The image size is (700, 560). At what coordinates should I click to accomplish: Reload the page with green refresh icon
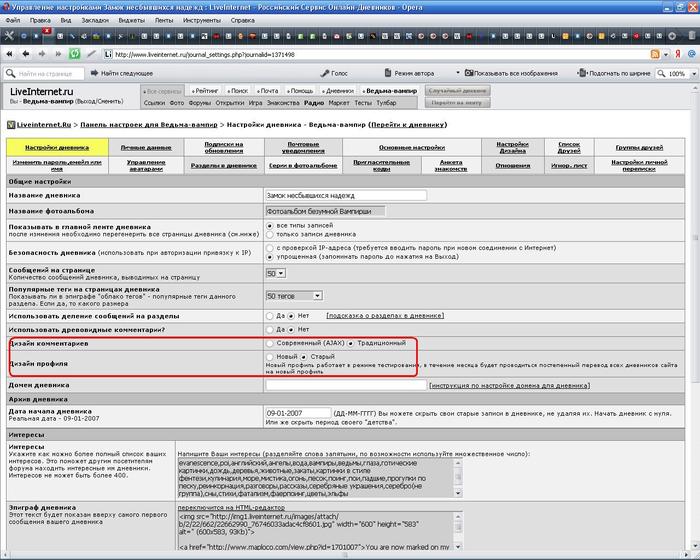click(75, 54)
